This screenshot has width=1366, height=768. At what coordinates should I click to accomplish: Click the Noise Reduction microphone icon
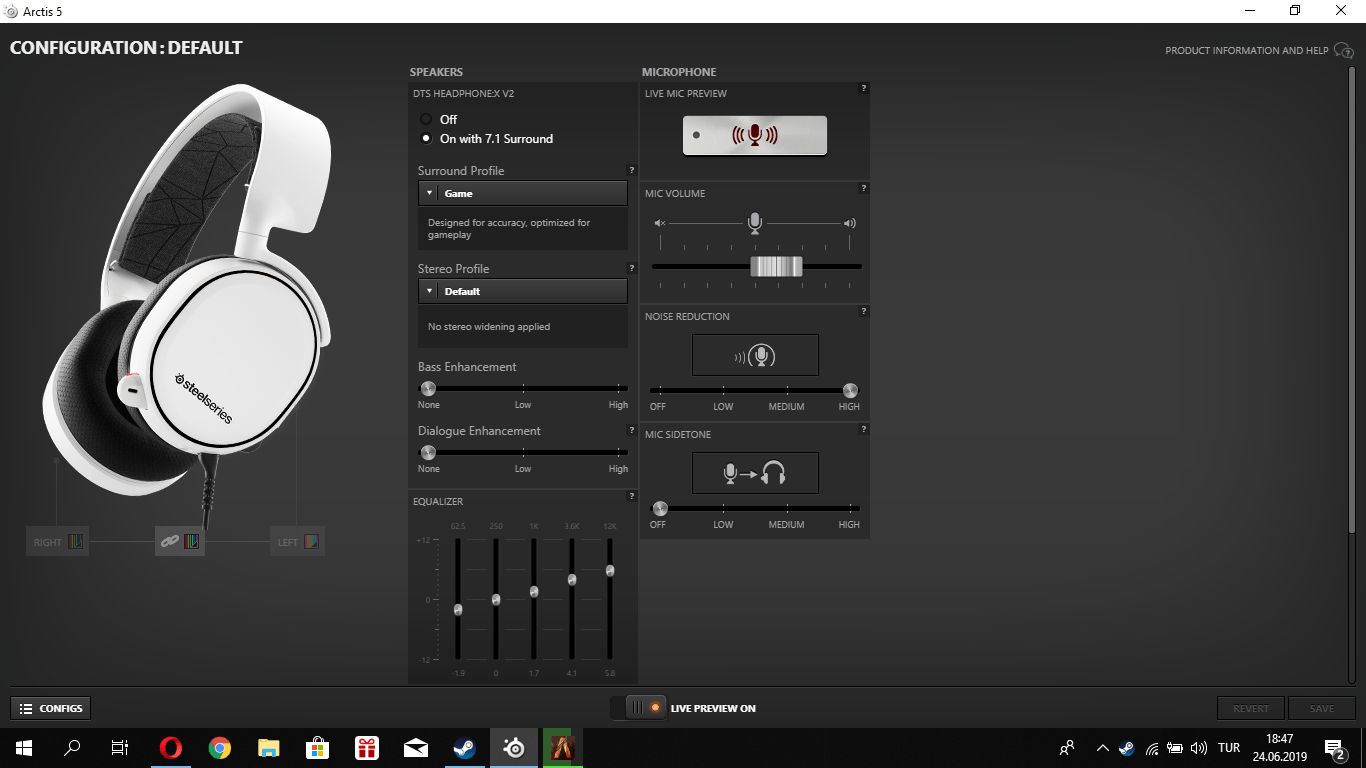point(755,355)
